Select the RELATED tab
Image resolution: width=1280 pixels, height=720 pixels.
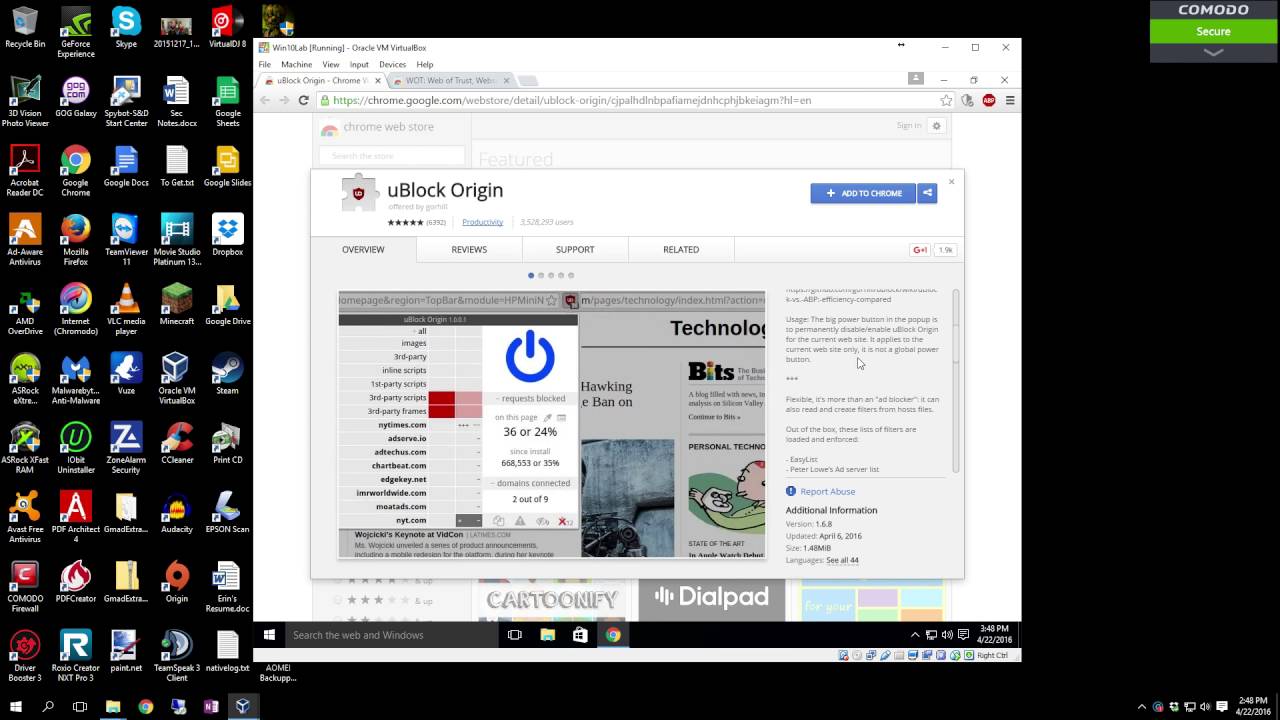[x=681, y=249]
